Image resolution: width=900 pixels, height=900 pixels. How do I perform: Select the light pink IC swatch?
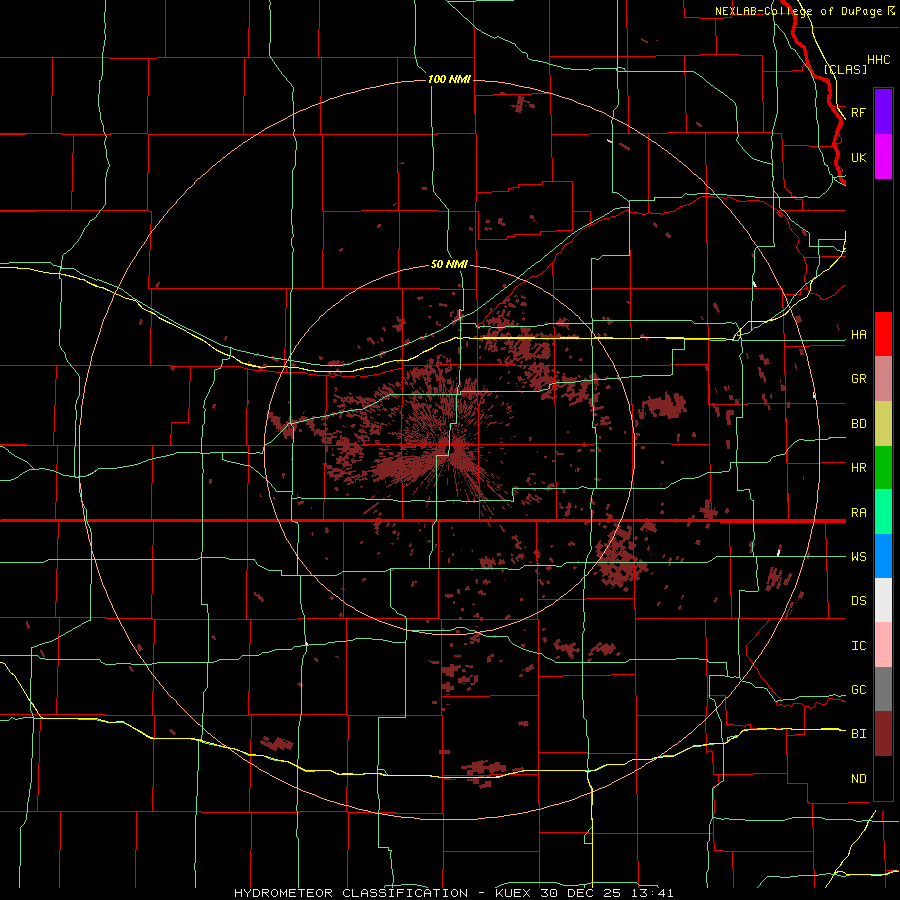tap(883, 645)
